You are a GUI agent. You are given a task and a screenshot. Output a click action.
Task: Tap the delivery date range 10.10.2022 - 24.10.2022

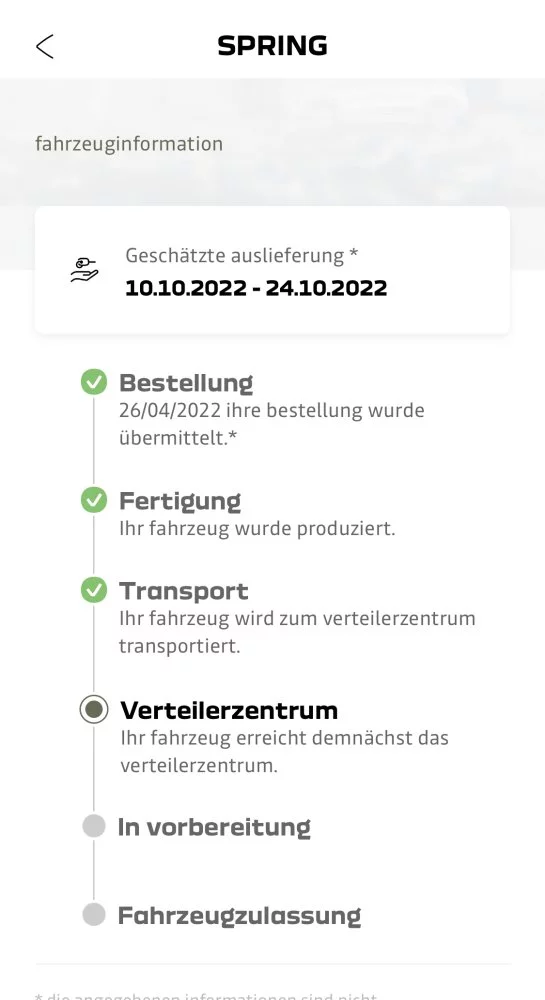click(x=256, y=288)
